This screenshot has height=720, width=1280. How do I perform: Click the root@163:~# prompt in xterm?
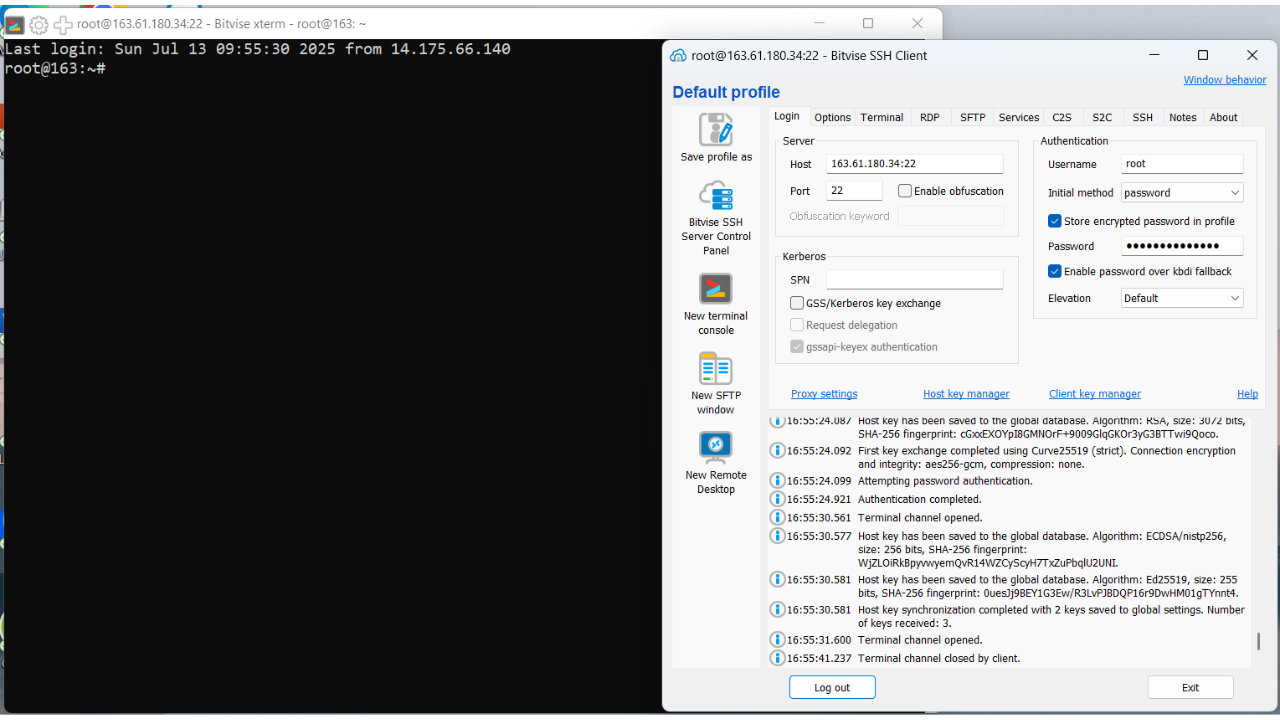55,68
